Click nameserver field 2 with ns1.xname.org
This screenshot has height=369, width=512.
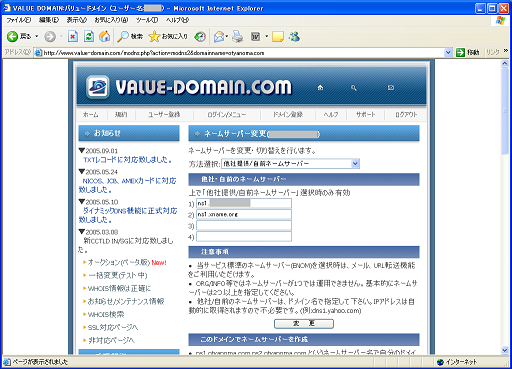(x=244, y=214)
